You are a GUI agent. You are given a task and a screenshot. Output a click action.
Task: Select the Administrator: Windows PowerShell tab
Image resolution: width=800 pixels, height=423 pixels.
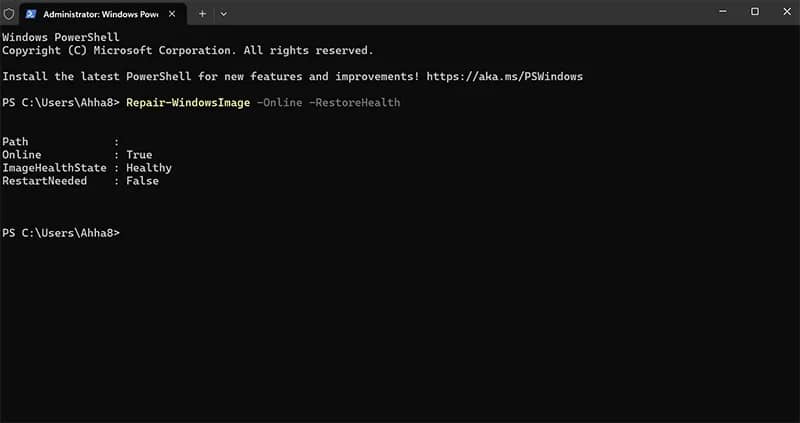[x=100, y=14]
